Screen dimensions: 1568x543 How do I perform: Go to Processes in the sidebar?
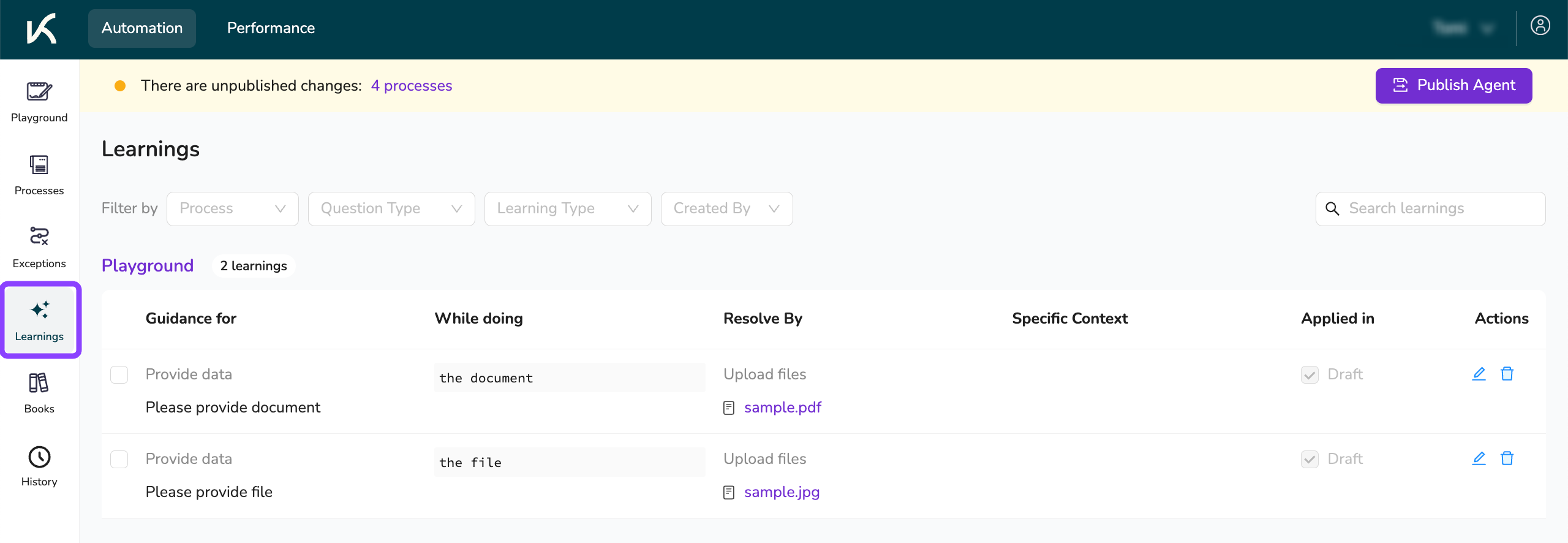pos(39,175)
